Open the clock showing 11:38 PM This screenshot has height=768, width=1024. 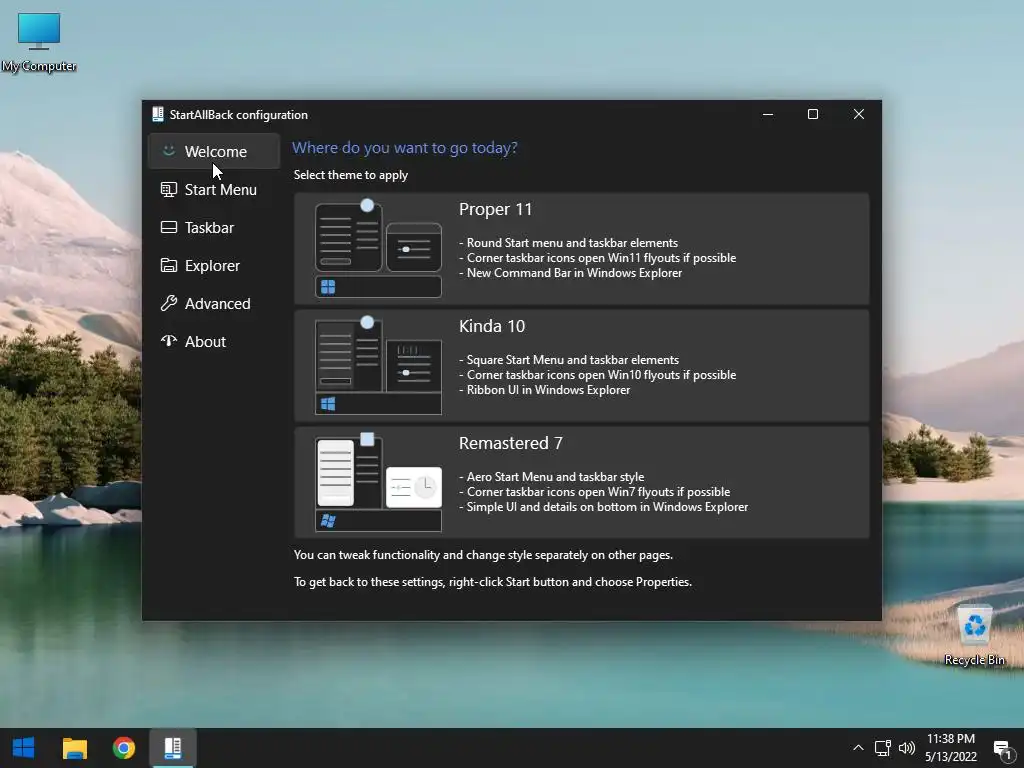[x=951, y=748]
